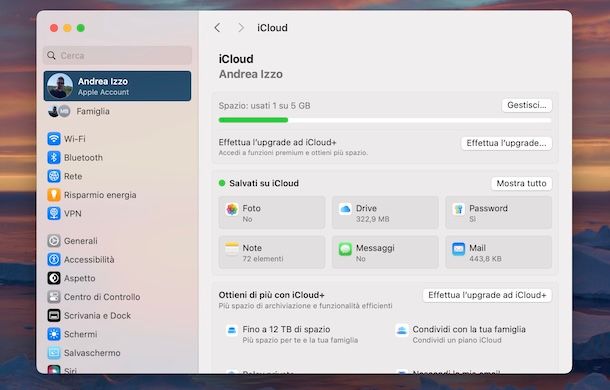The height and width of the screenshot is (390, 610).
Task: Open the VPN icon in sidebar
Action: click(x=54, y=213)
